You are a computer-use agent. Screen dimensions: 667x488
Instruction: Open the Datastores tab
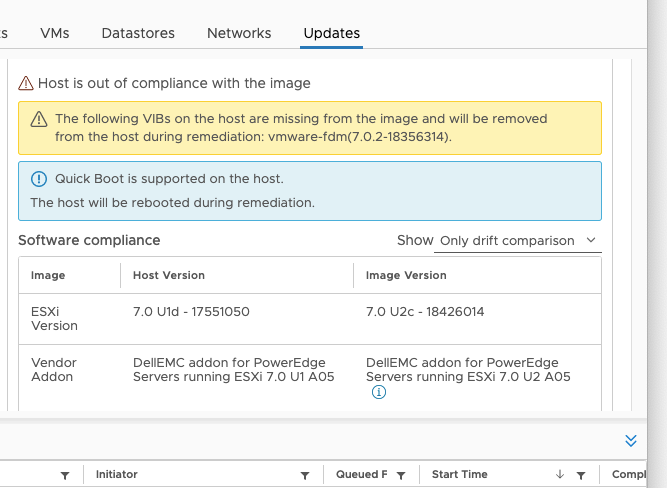click(138, 33)
